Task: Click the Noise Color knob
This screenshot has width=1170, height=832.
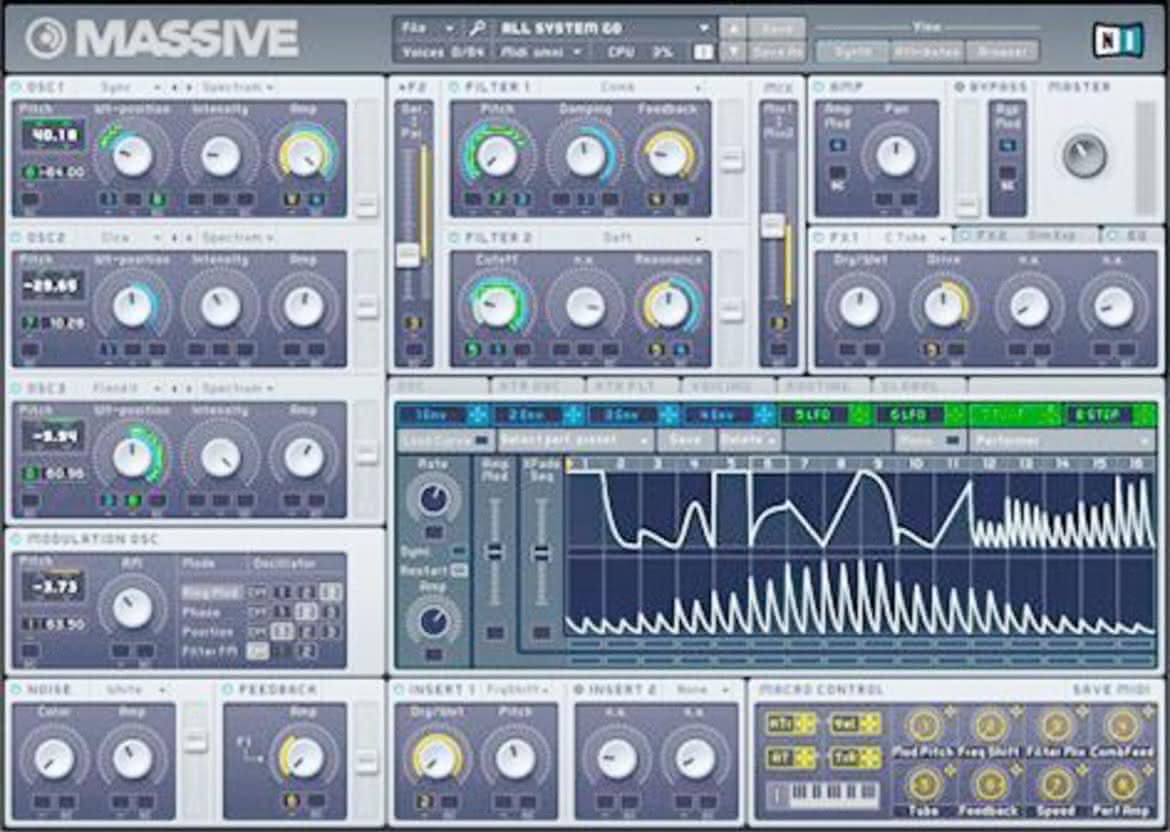Action: tap(54, 759)
